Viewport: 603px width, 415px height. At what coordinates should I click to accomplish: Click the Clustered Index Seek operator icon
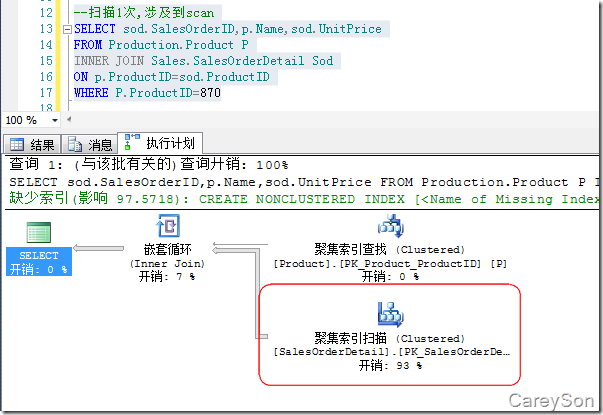point(390,226)
